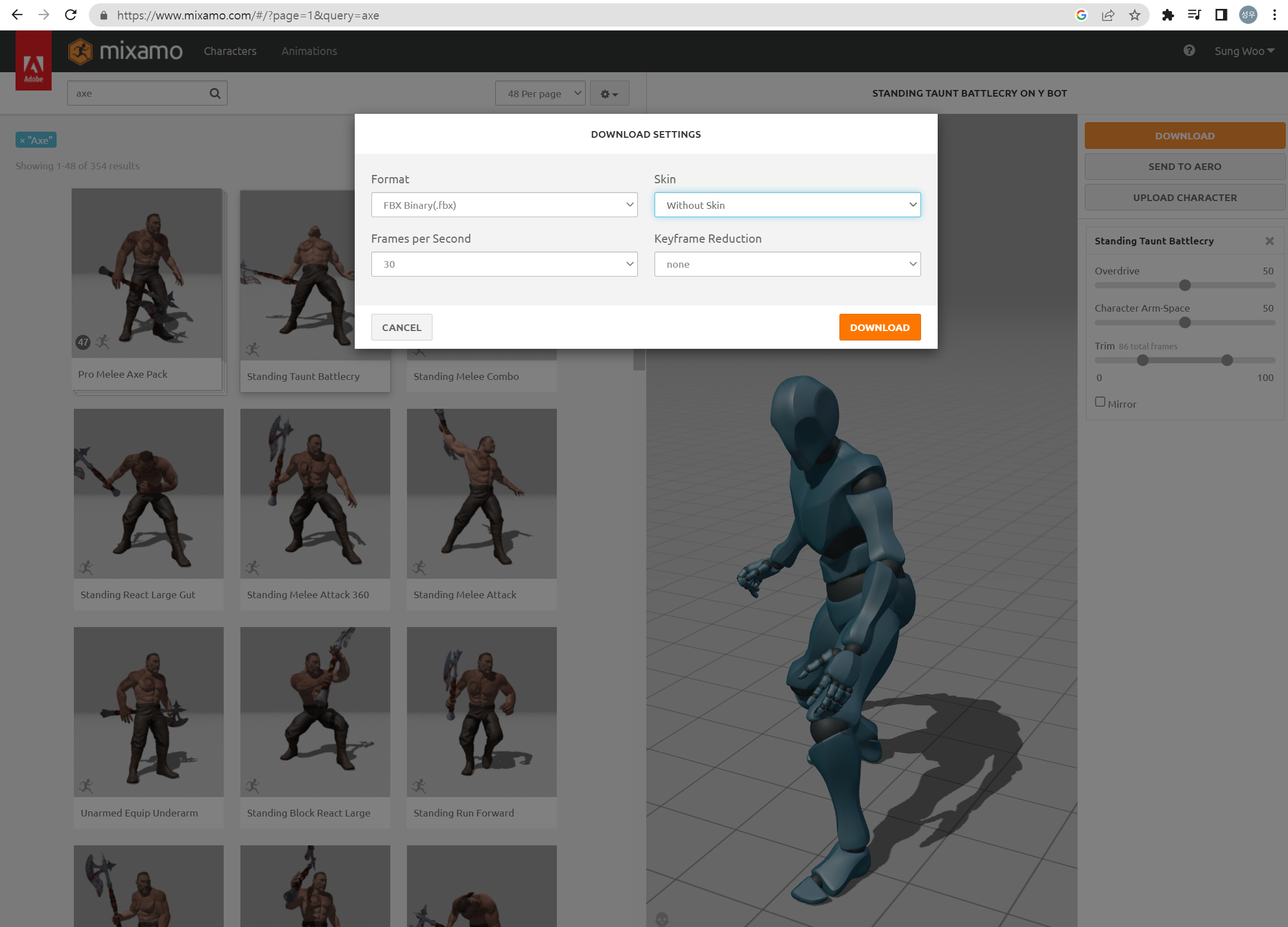Open the Skin dropdown

click(x=787, y=204)
